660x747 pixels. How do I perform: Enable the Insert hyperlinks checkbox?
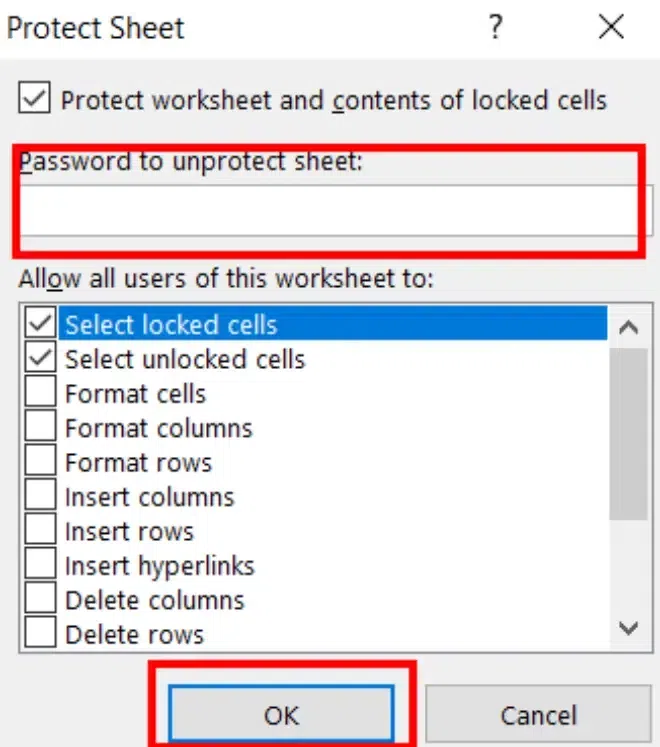pyautogui.click(x=41, y=565)
